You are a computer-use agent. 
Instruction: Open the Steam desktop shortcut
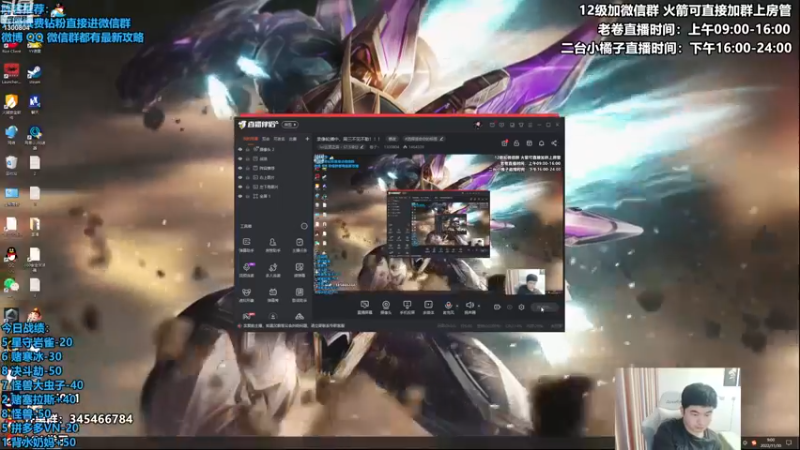pyautogui.click(x=35, y=74)
